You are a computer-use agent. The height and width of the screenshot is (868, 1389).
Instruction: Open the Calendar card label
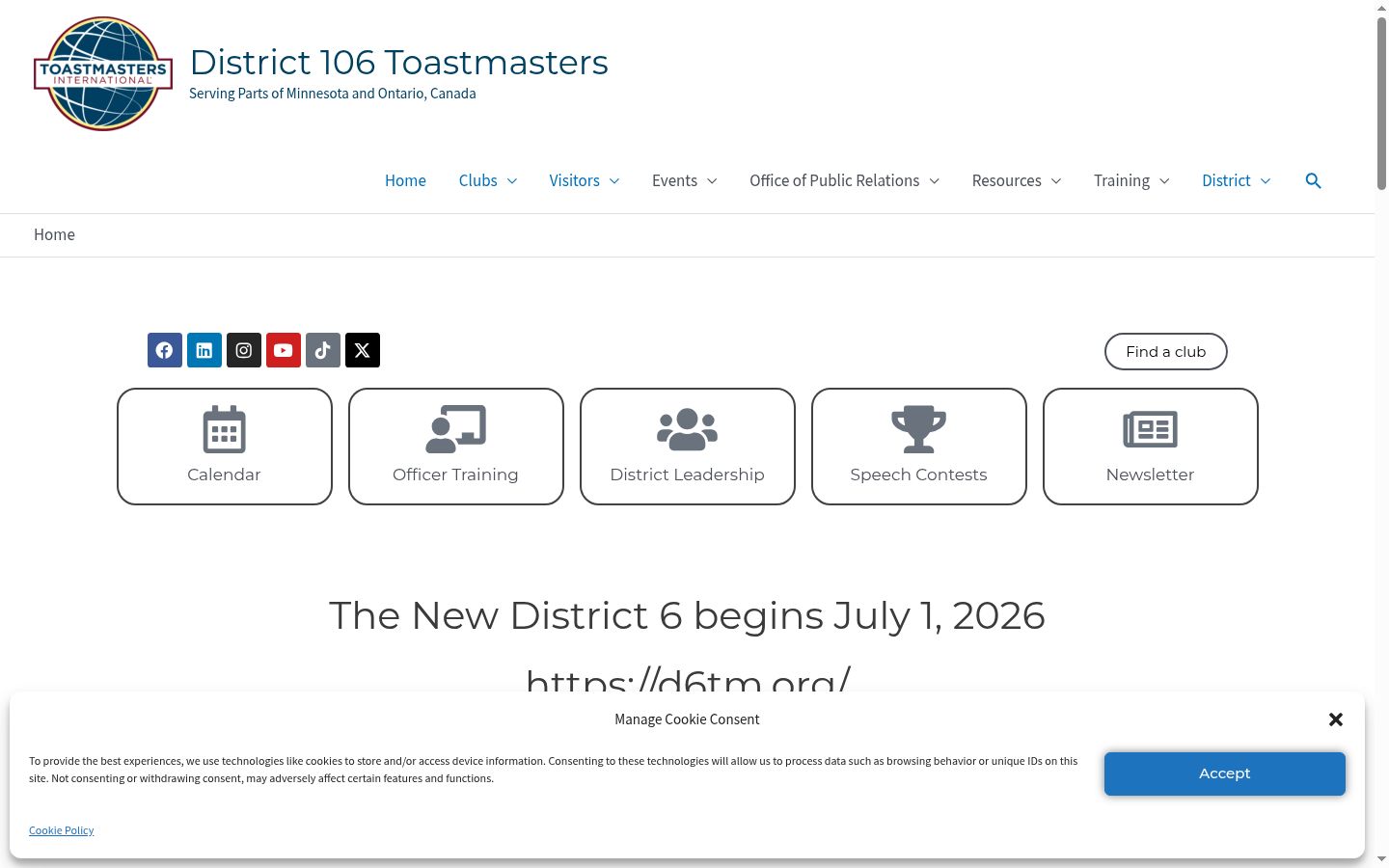pyautogui.click(x=224, y=475)
